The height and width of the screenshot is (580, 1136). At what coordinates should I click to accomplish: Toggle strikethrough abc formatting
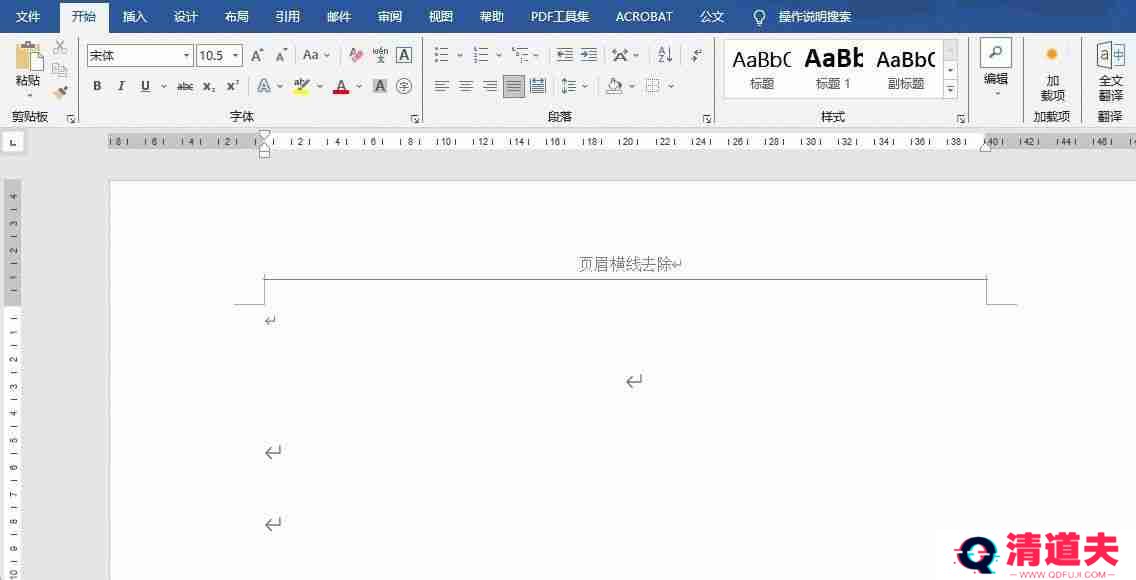click(185, 86)
